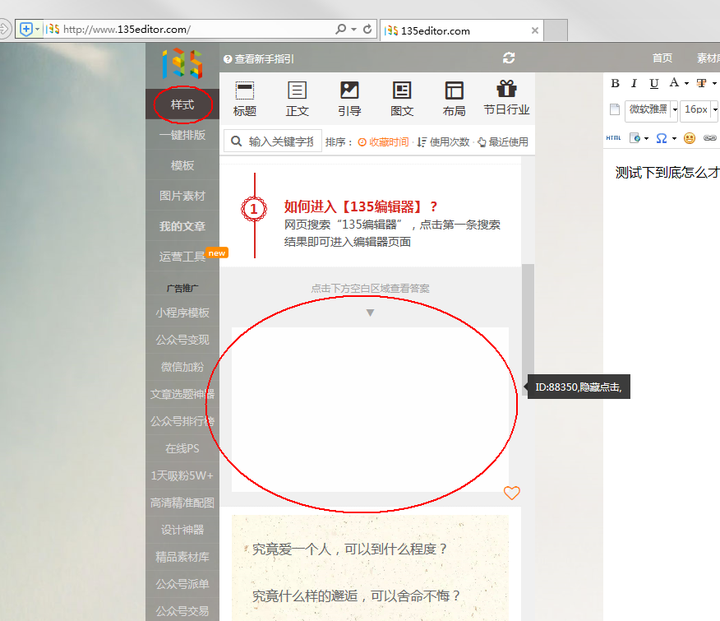This screenshot has width=720, height=621.
Task: Click the browser URL address field
Action: pyautogui.click(x=197, y=29)
